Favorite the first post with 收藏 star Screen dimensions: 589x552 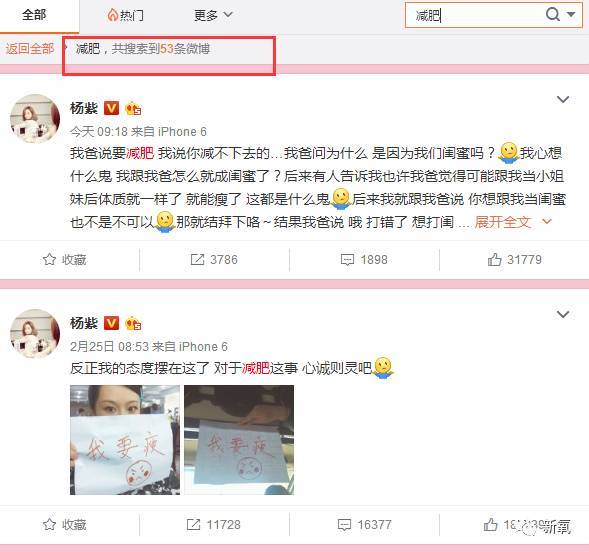(64, 259)
